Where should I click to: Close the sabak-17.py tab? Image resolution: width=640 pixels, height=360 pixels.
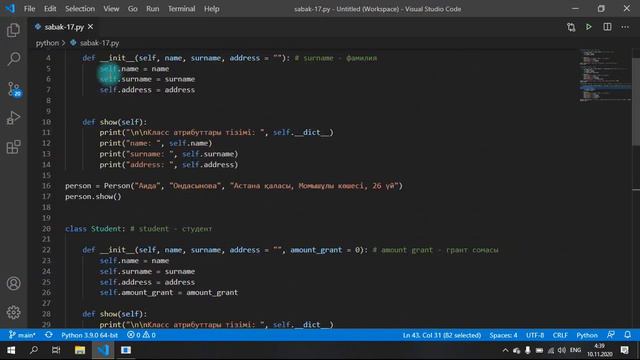[x=90, y=27]
